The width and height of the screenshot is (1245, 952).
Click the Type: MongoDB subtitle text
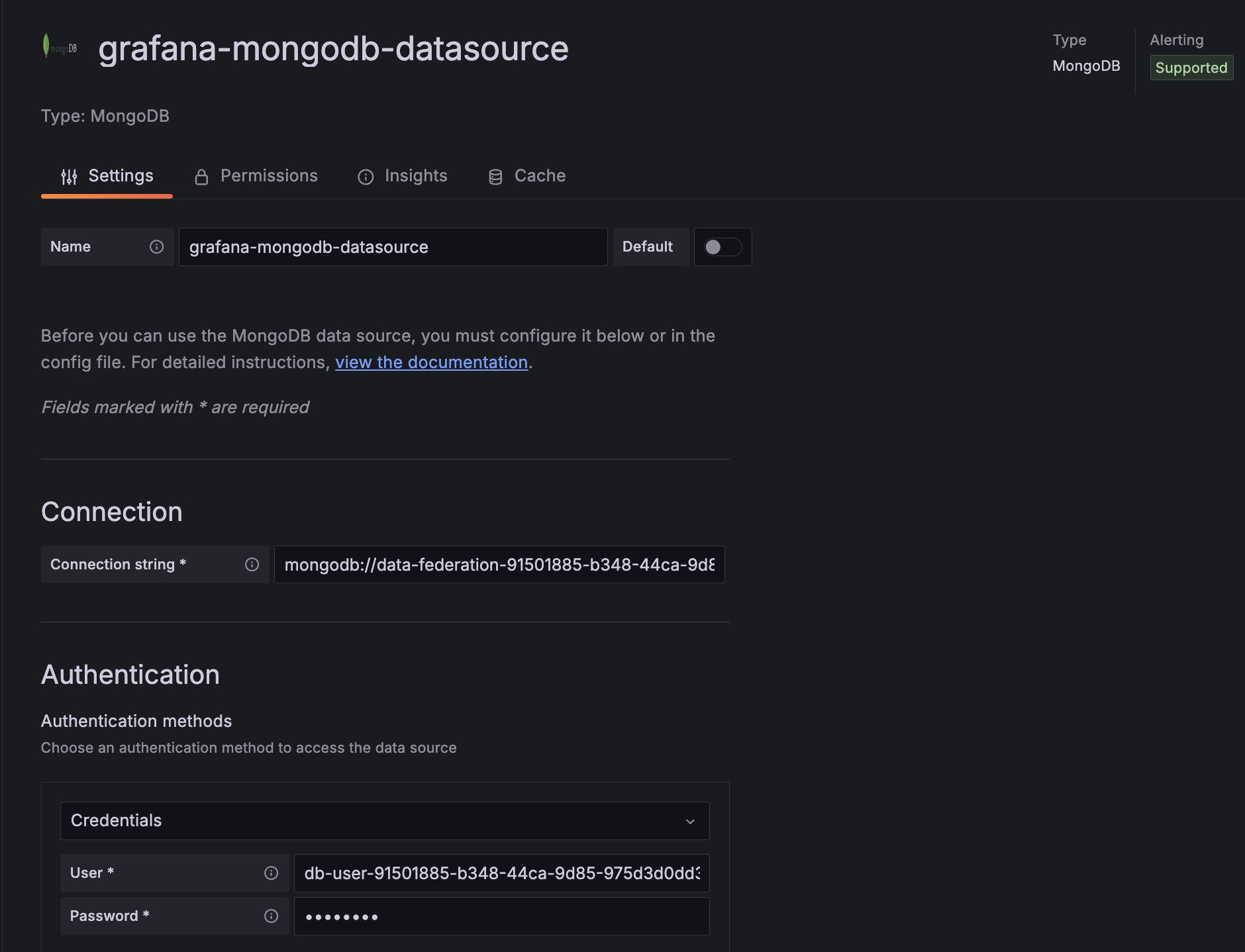pos(105,116)
